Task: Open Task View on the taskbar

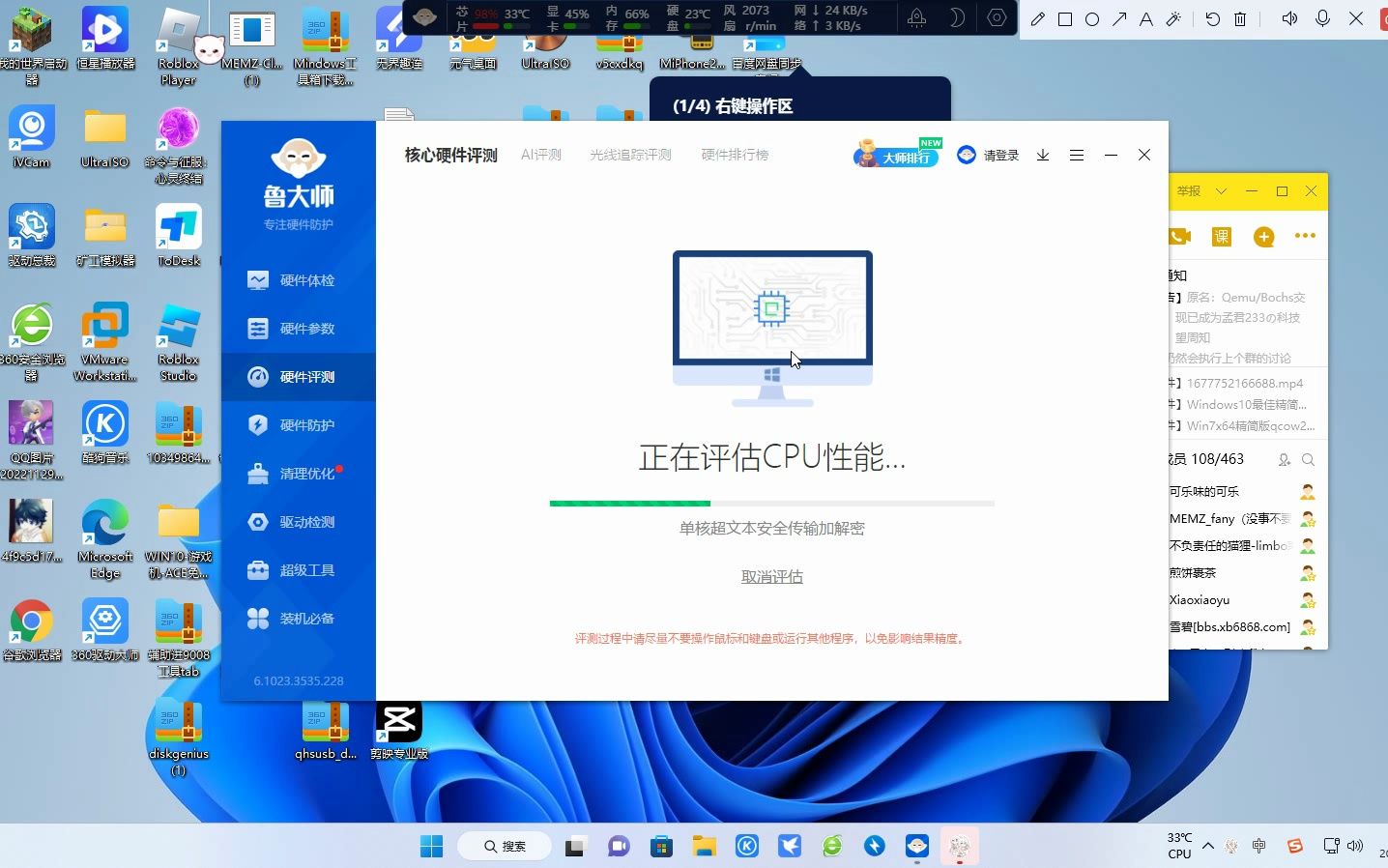Action: click(x=576, y=847)
